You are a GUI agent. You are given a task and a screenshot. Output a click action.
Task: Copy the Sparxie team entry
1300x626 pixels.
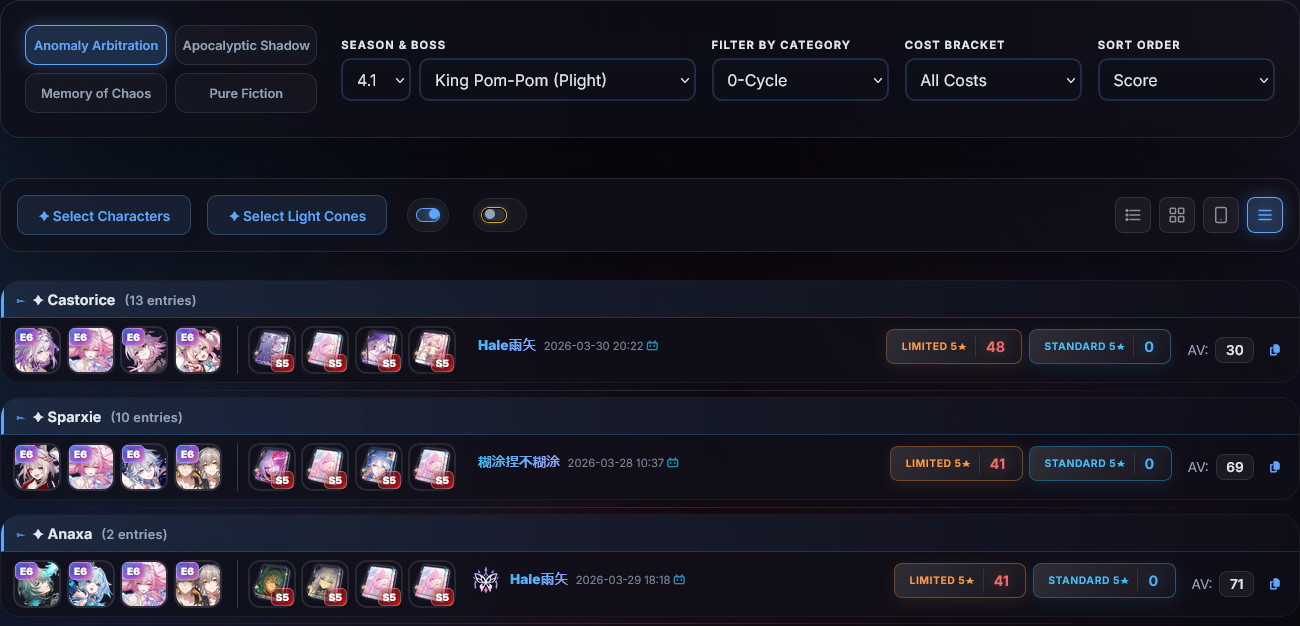[1275, 467]
